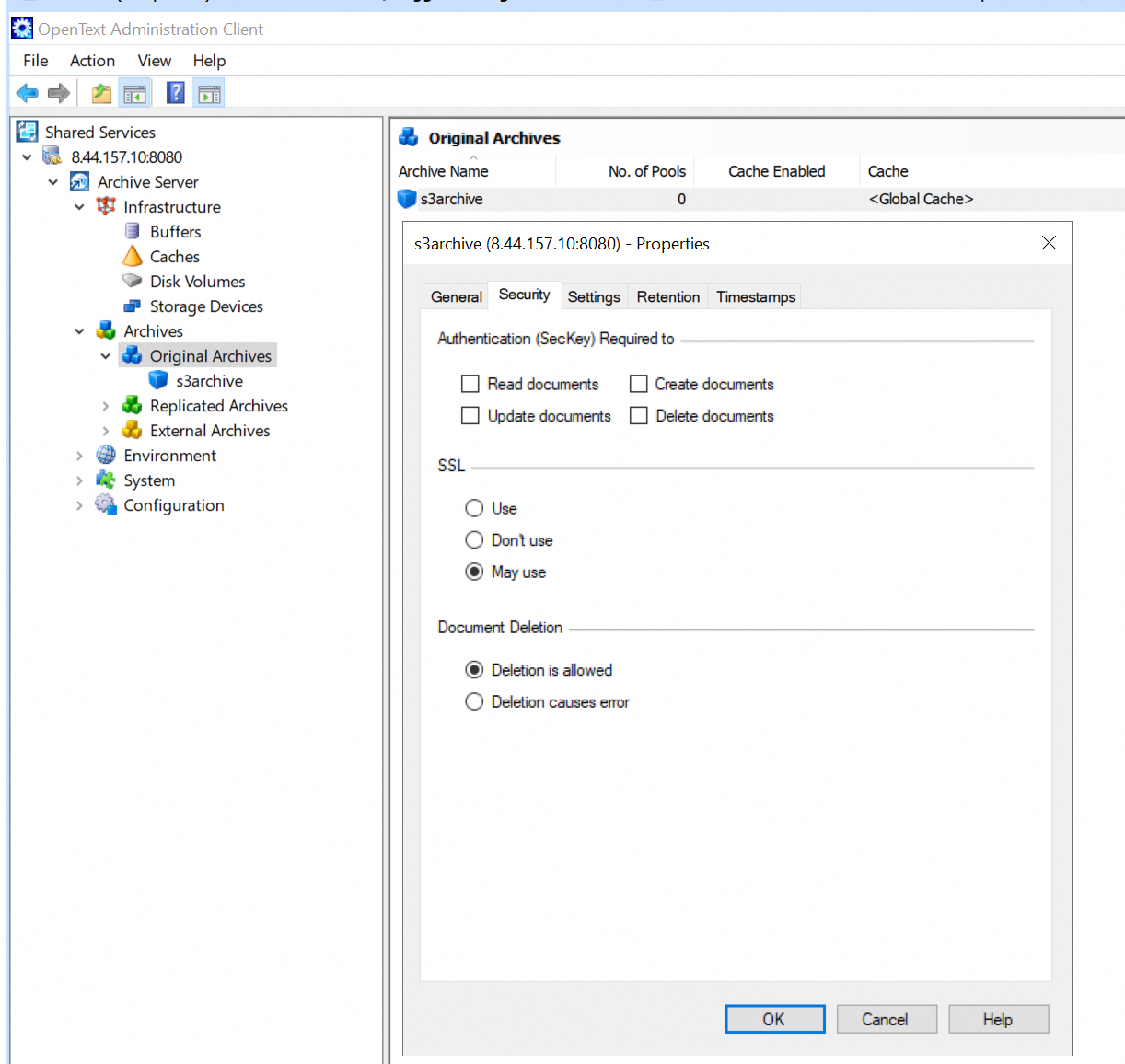Open the Action menu

coord(93,61)
